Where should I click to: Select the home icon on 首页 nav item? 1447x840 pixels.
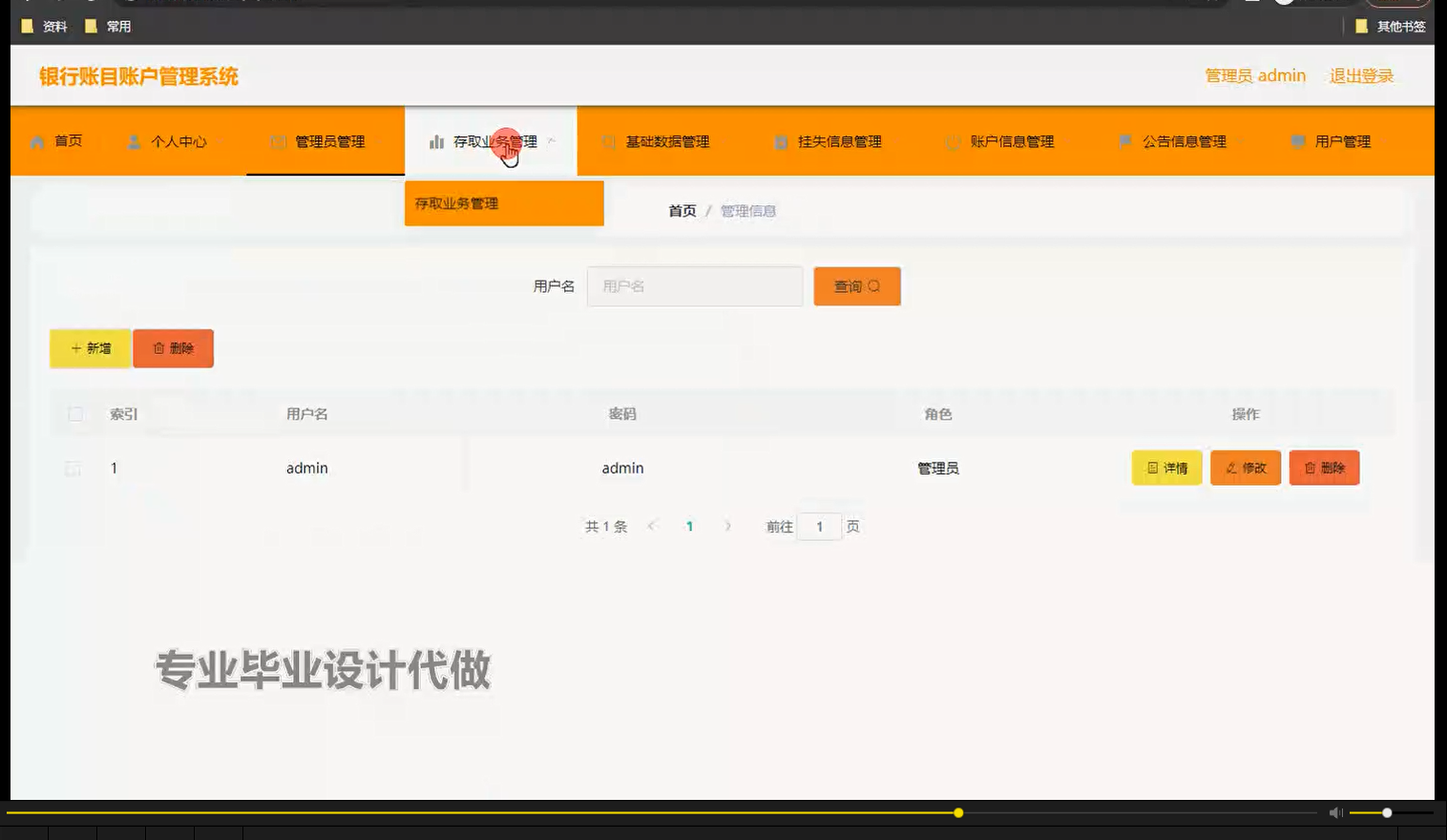click(x=38, y=140)
